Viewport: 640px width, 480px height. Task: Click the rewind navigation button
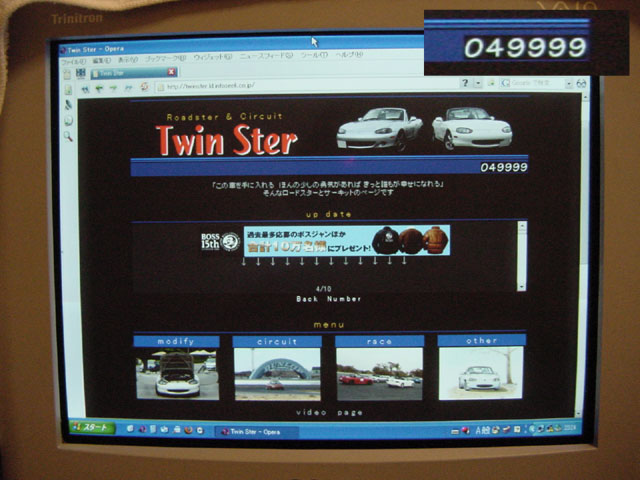pos(85,89)
